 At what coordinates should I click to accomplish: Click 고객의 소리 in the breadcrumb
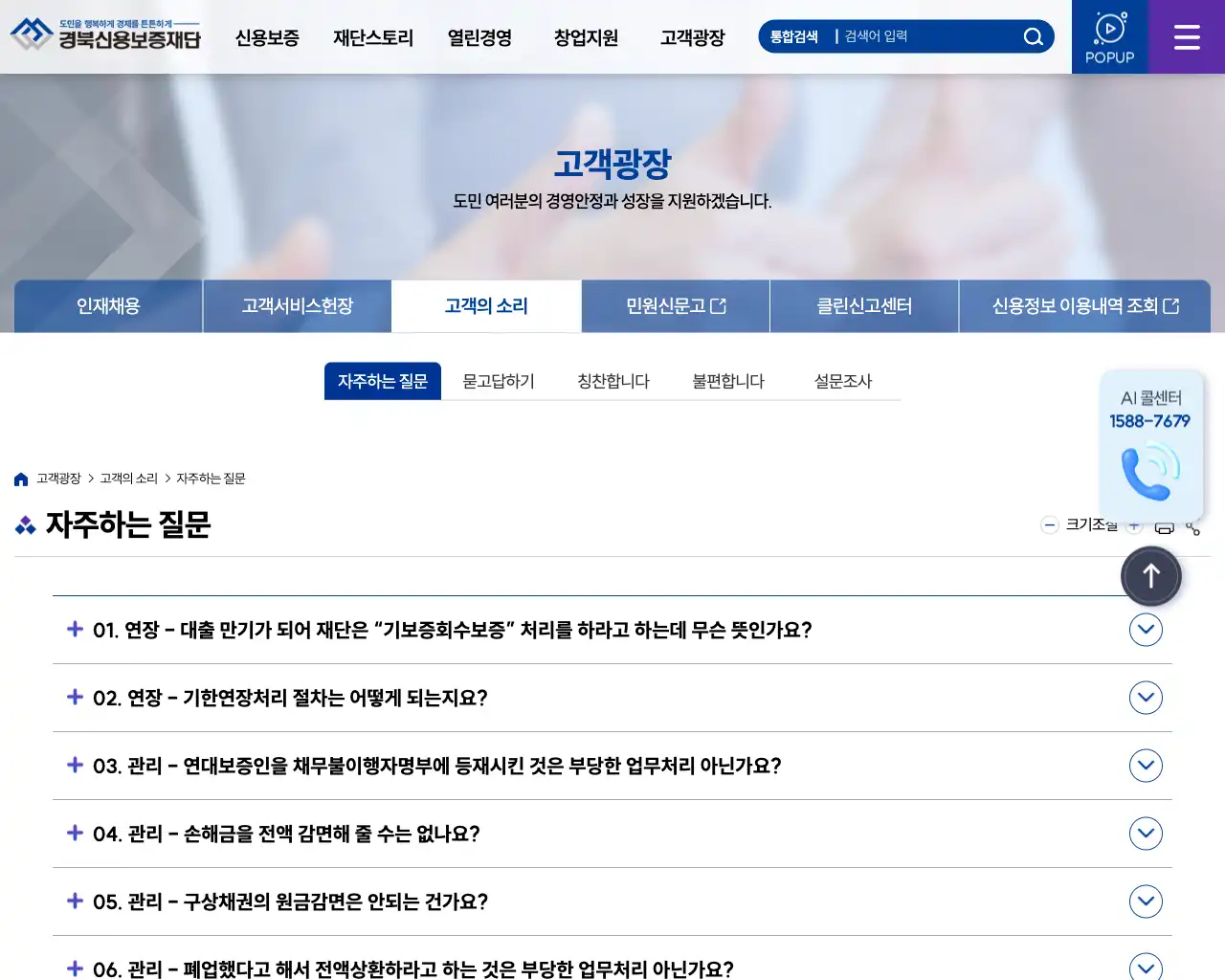click(x=129, y=479)
